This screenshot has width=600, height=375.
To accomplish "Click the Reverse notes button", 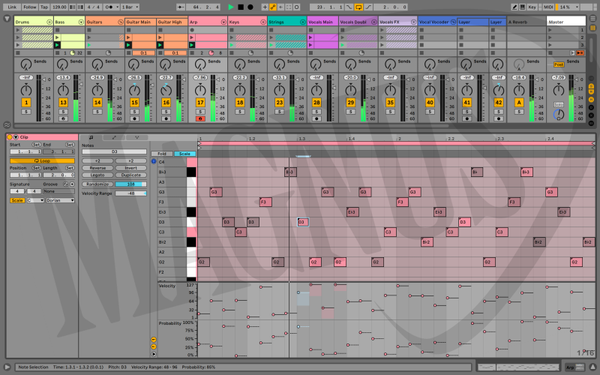I will coord(98,168).
